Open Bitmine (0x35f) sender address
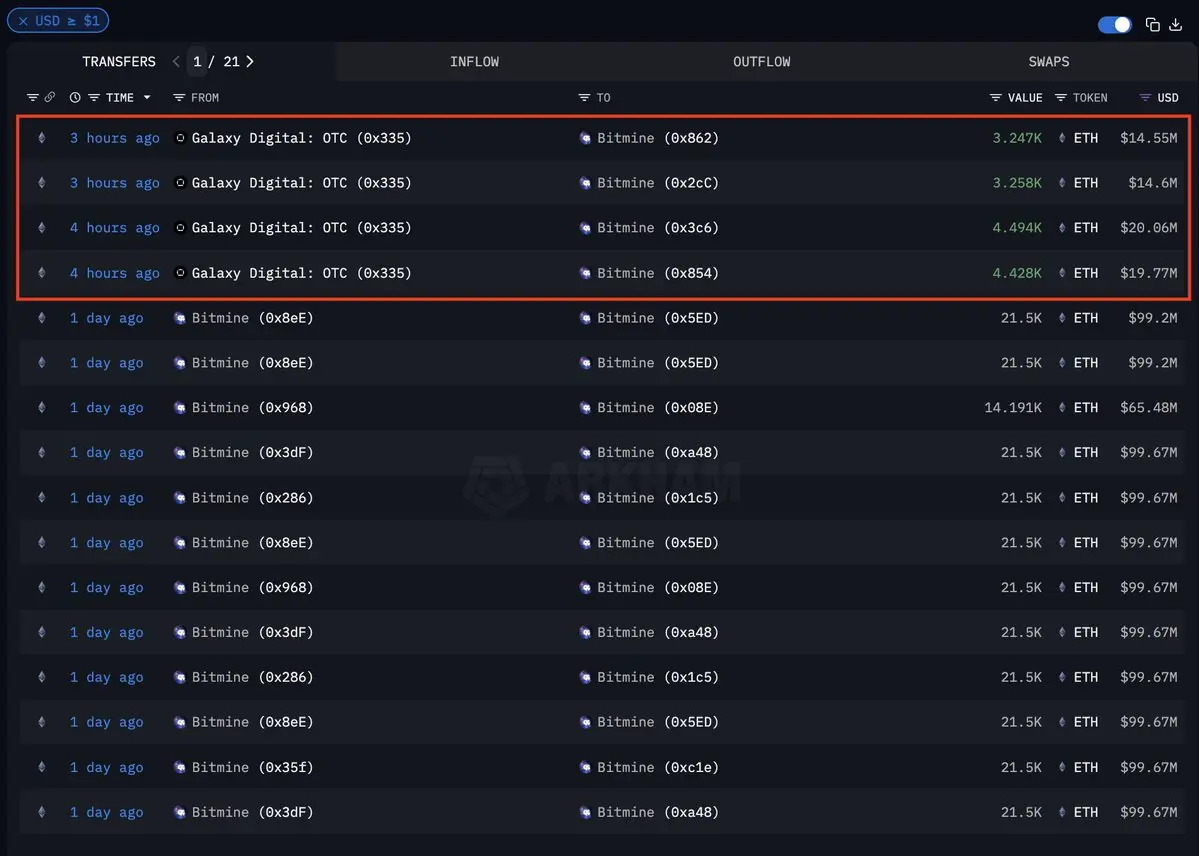The image size is (1199, 856). click(252, 767)
